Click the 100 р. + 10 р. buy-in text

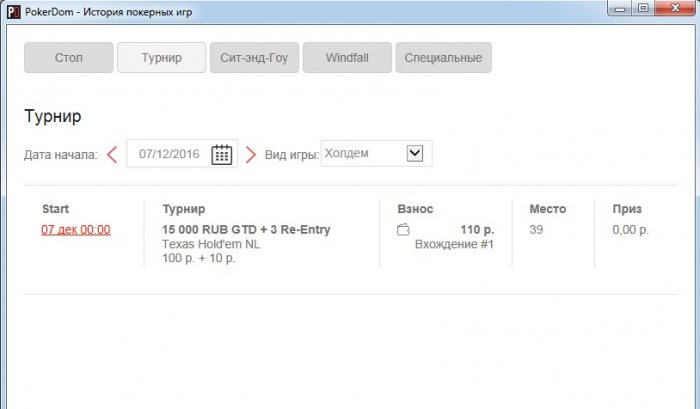click(199, 258)
